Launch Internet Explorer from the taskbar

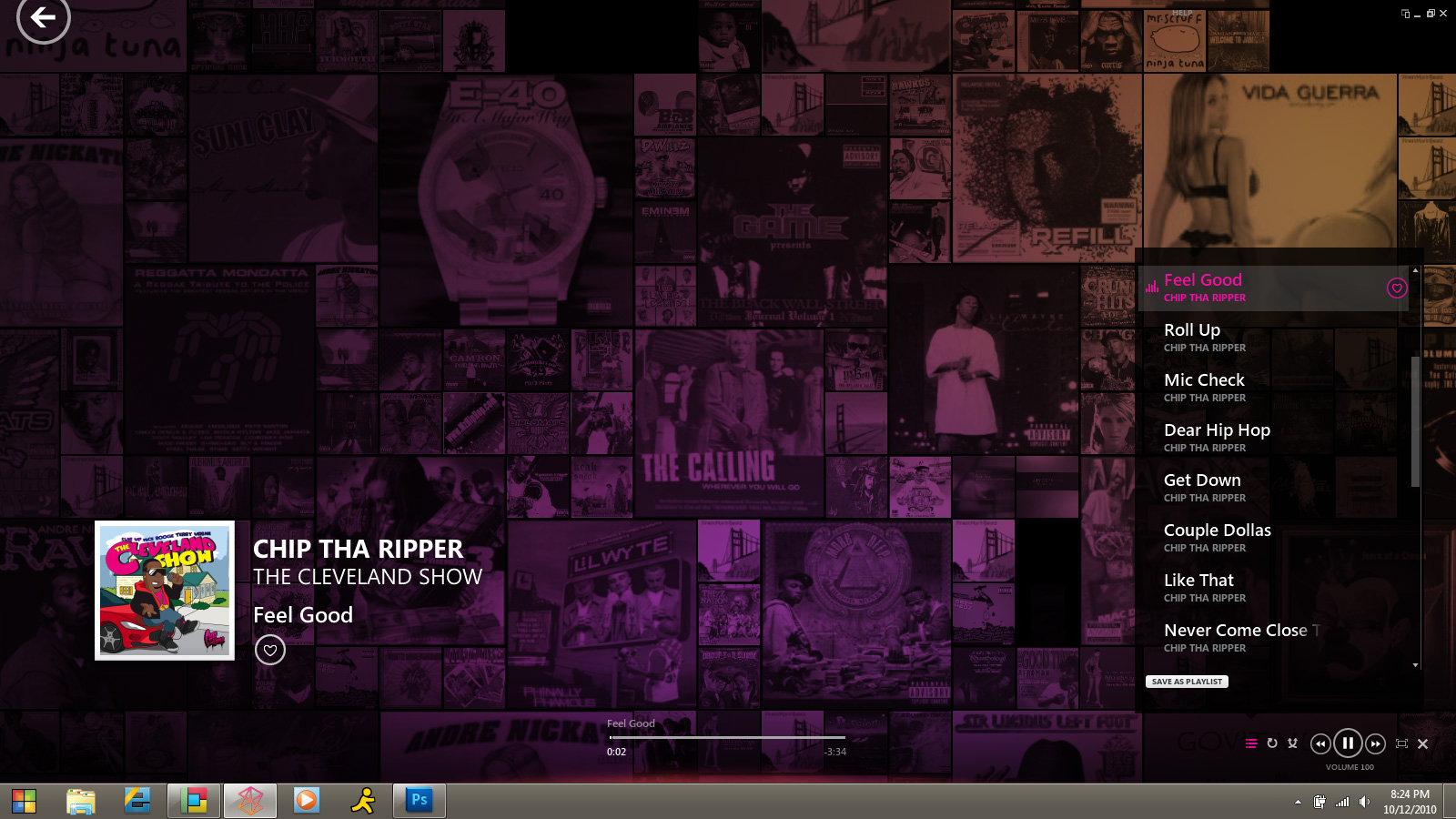tap(137, 801)
